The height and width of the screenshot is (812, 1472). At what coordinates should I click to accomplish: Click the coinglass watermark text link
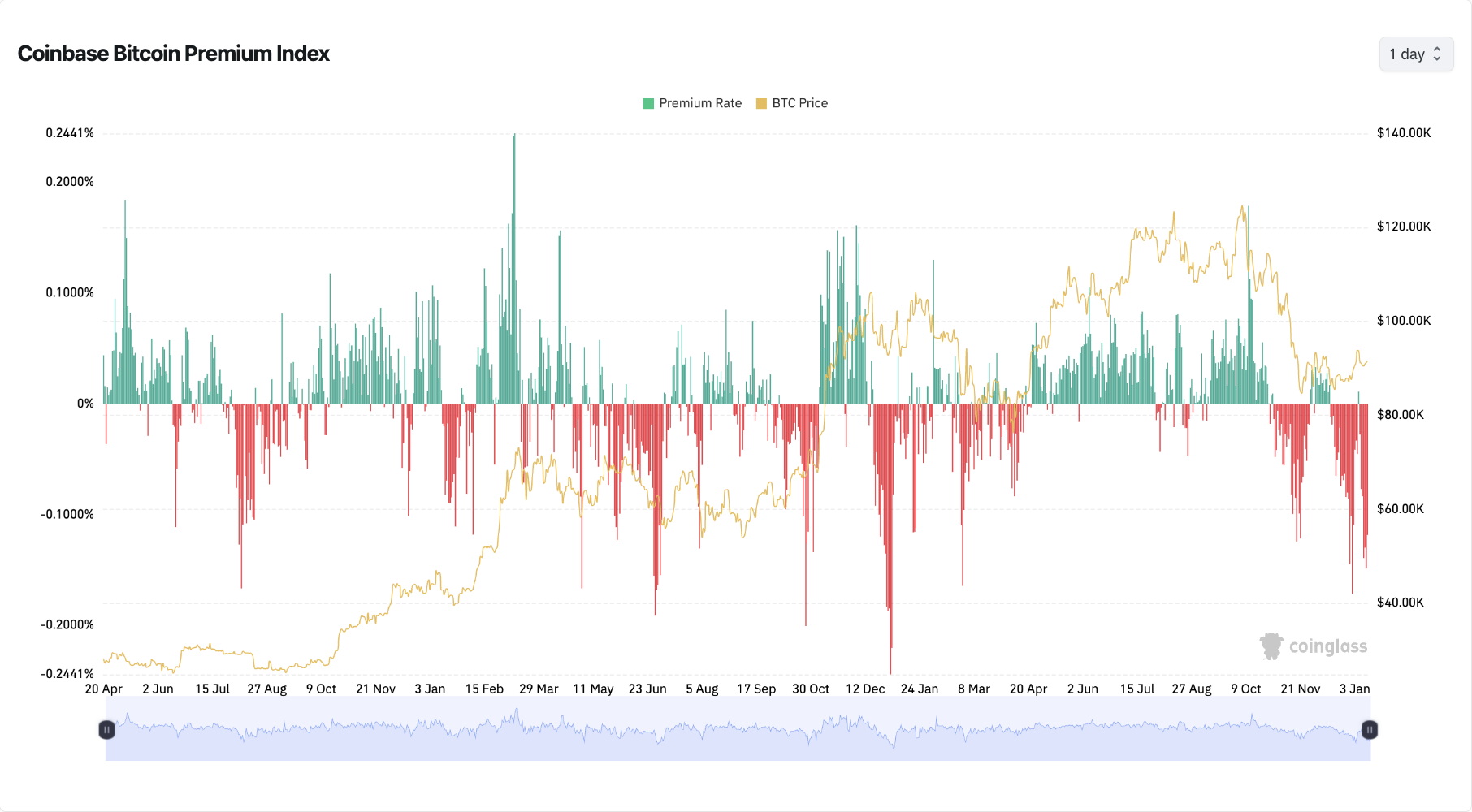click(x=1327, y=646)
